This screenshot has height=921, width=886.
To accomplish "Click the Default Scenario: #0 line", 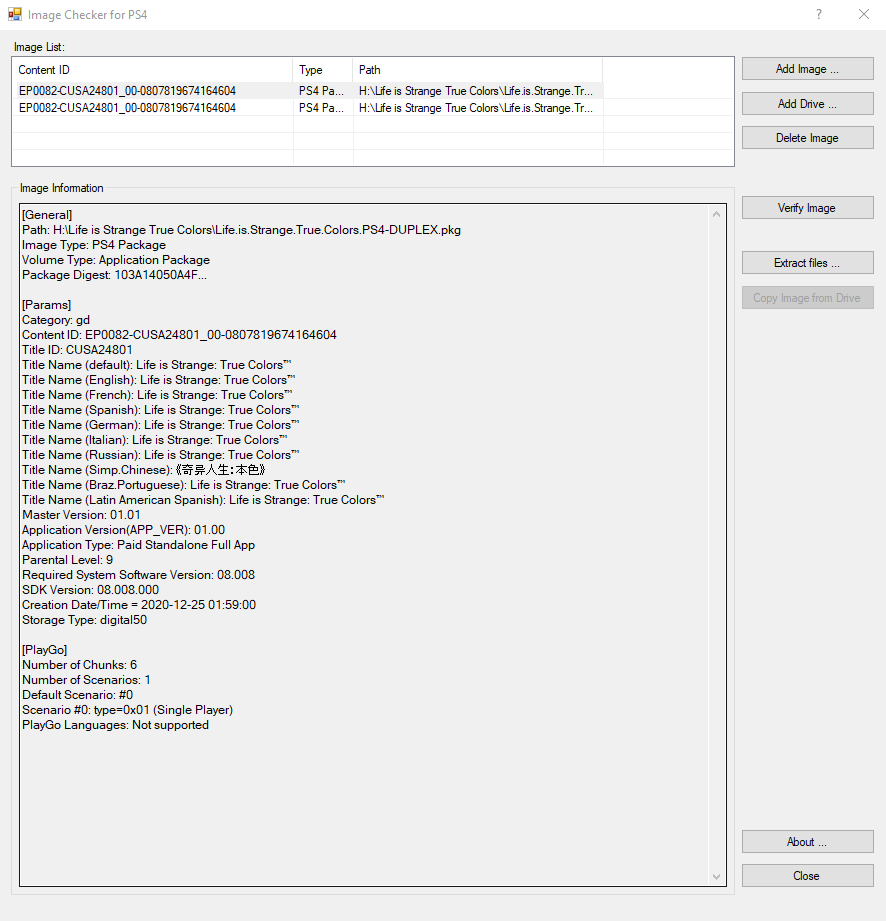I will pos(78,694).
